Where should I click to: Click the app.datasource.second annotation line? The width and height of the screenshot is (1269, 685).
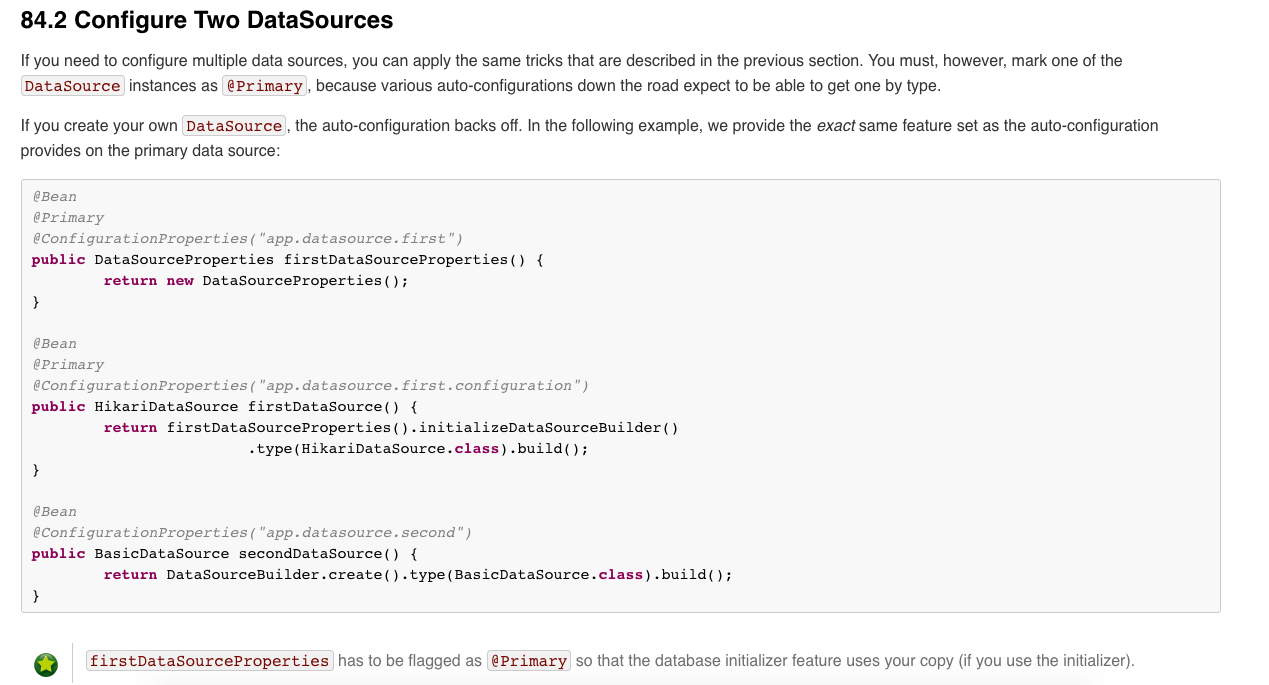tap(251, 533)
